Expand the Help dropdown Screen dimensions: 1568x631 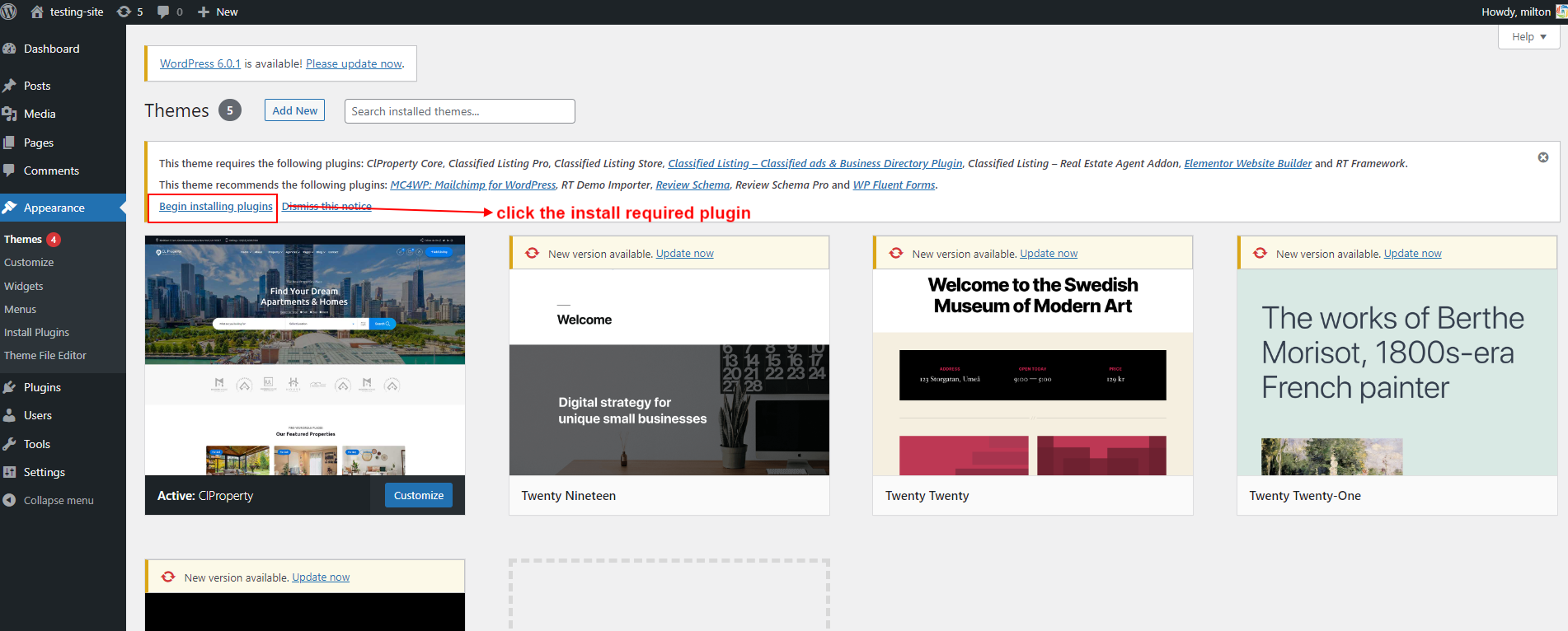1529,37
